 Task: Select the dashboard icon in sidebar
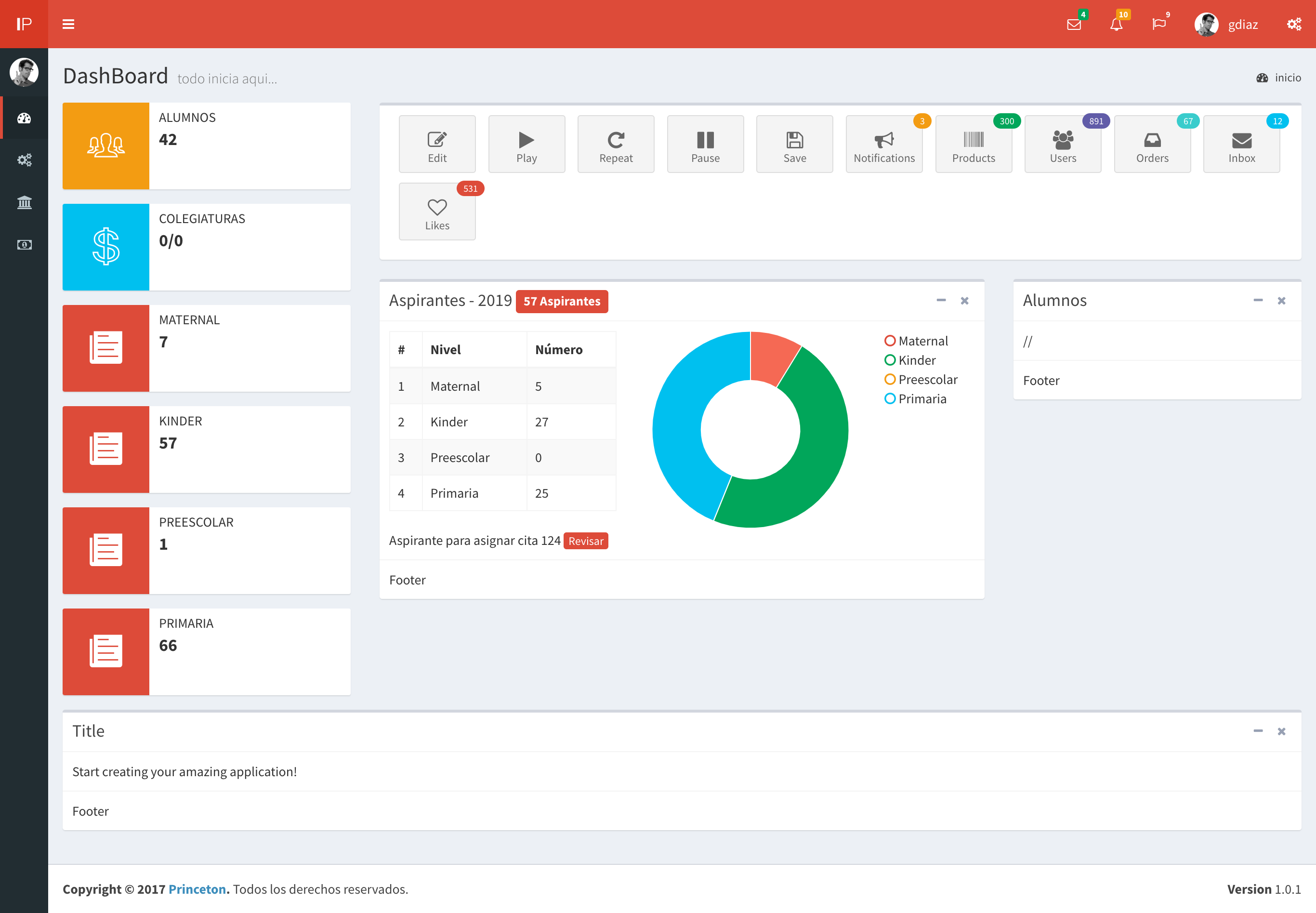click(24, 118)
